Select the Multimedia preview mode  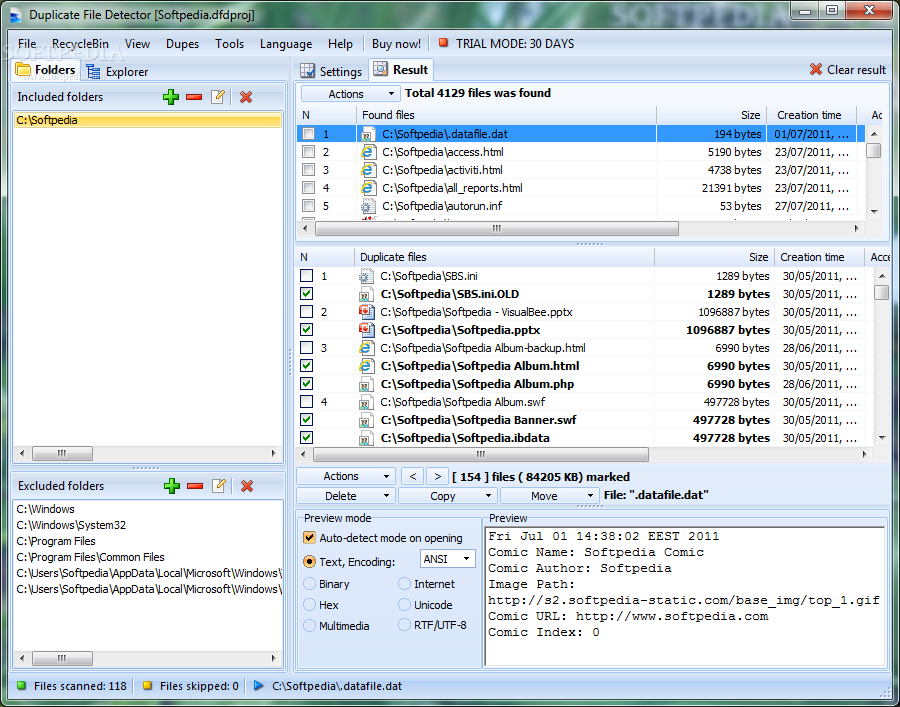tap(309, 626)
